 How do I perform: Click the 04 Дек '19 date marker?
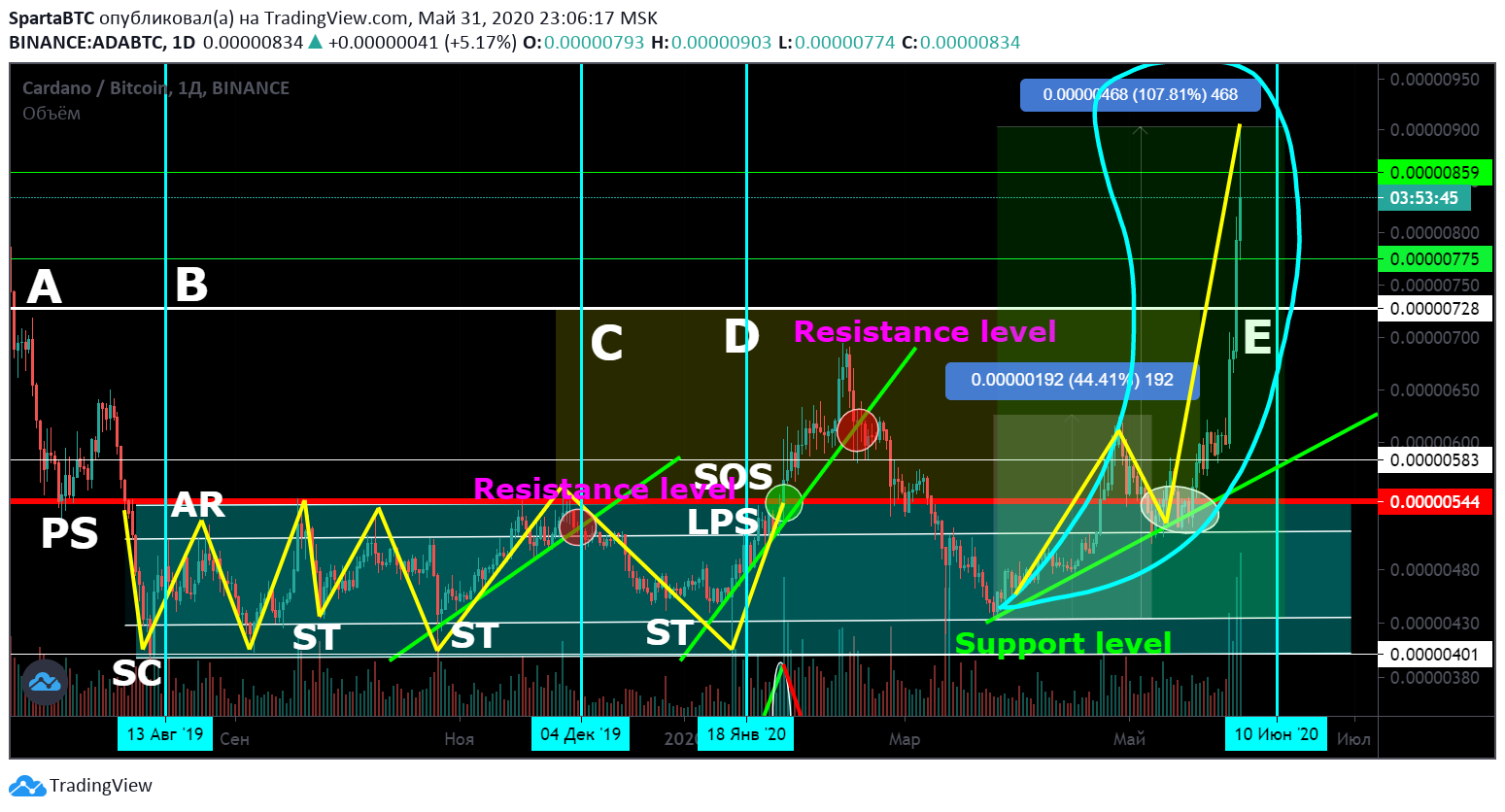coord(580,734)
